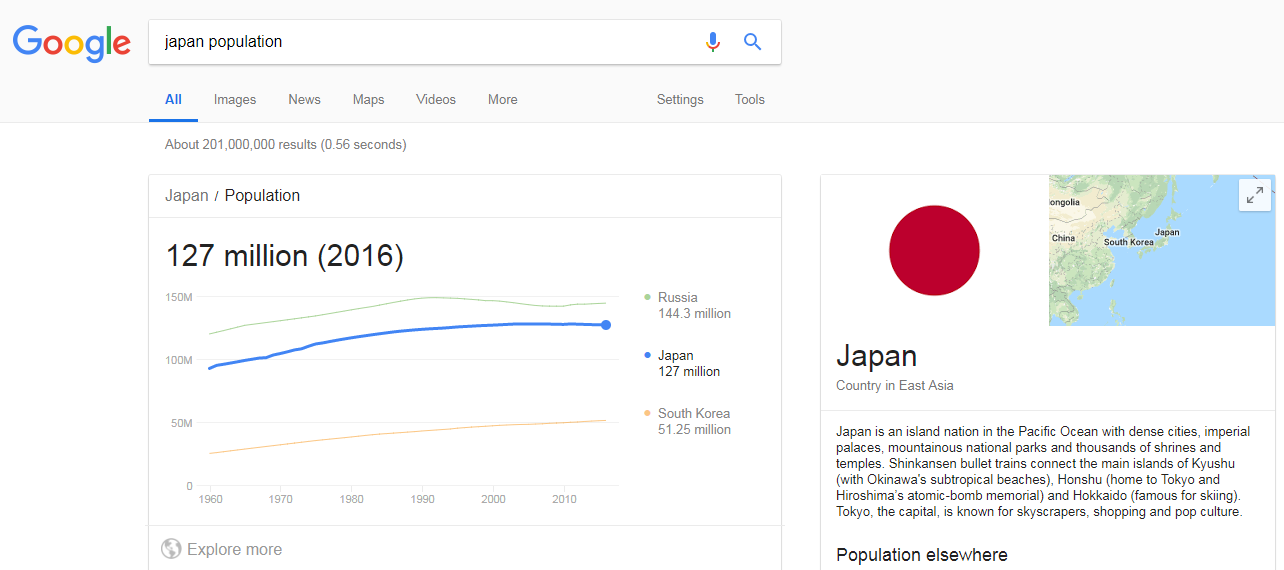The width and height of the screenshot is (1284, 570).
Task: Expand the More search menu
Action: coord(503,100)
